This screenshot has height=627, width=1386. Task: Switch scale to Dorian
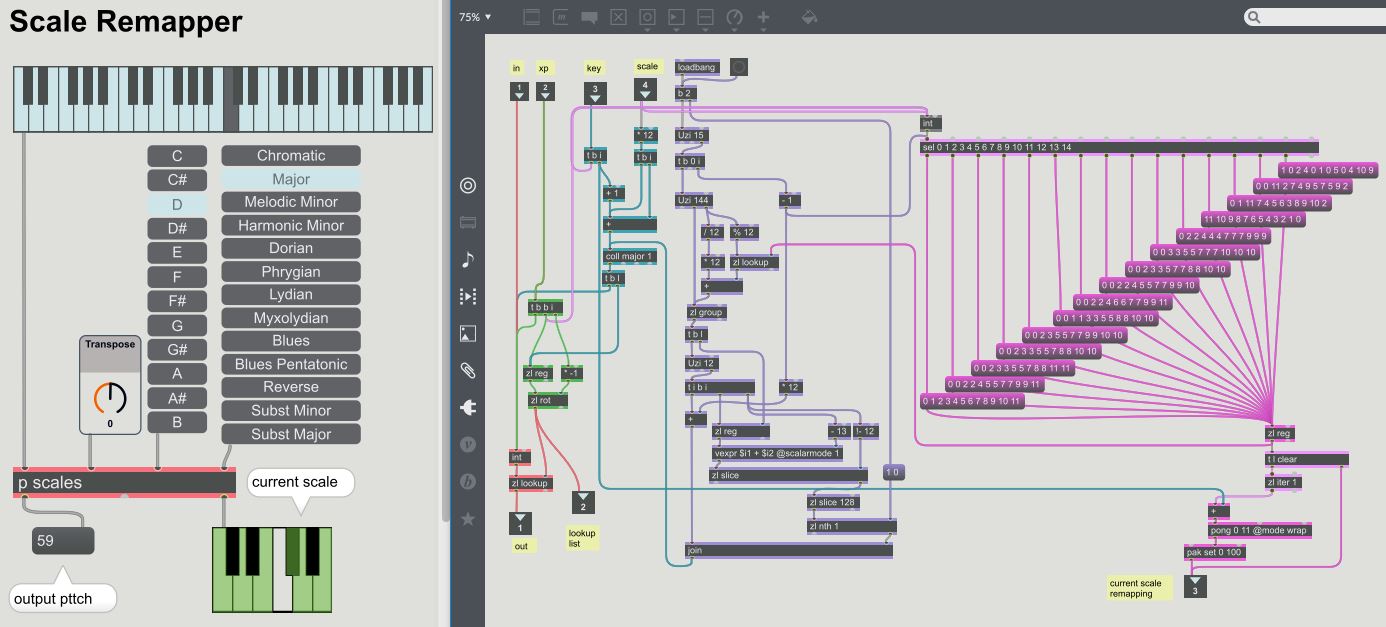(x=291, y=249)
